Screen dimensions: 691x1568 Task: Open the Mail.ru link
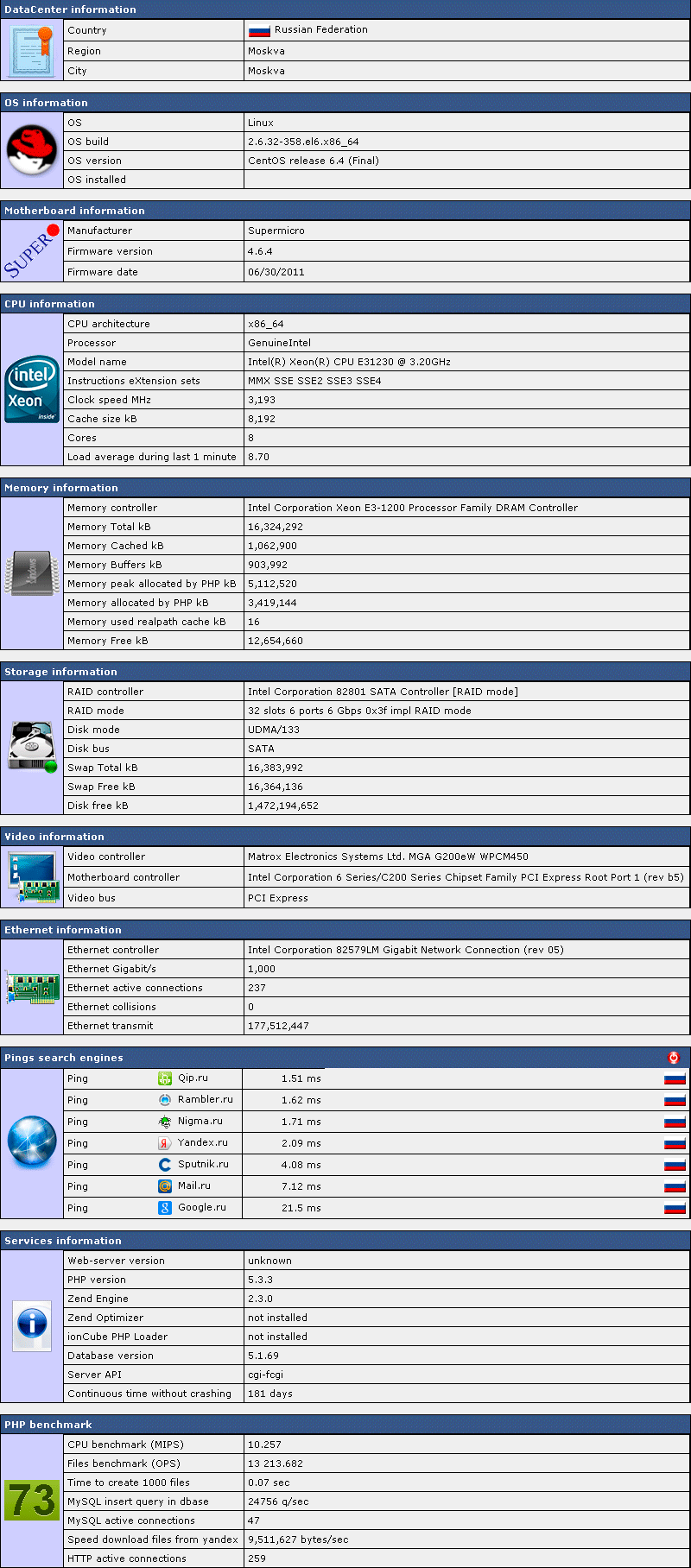point(194,1185)
